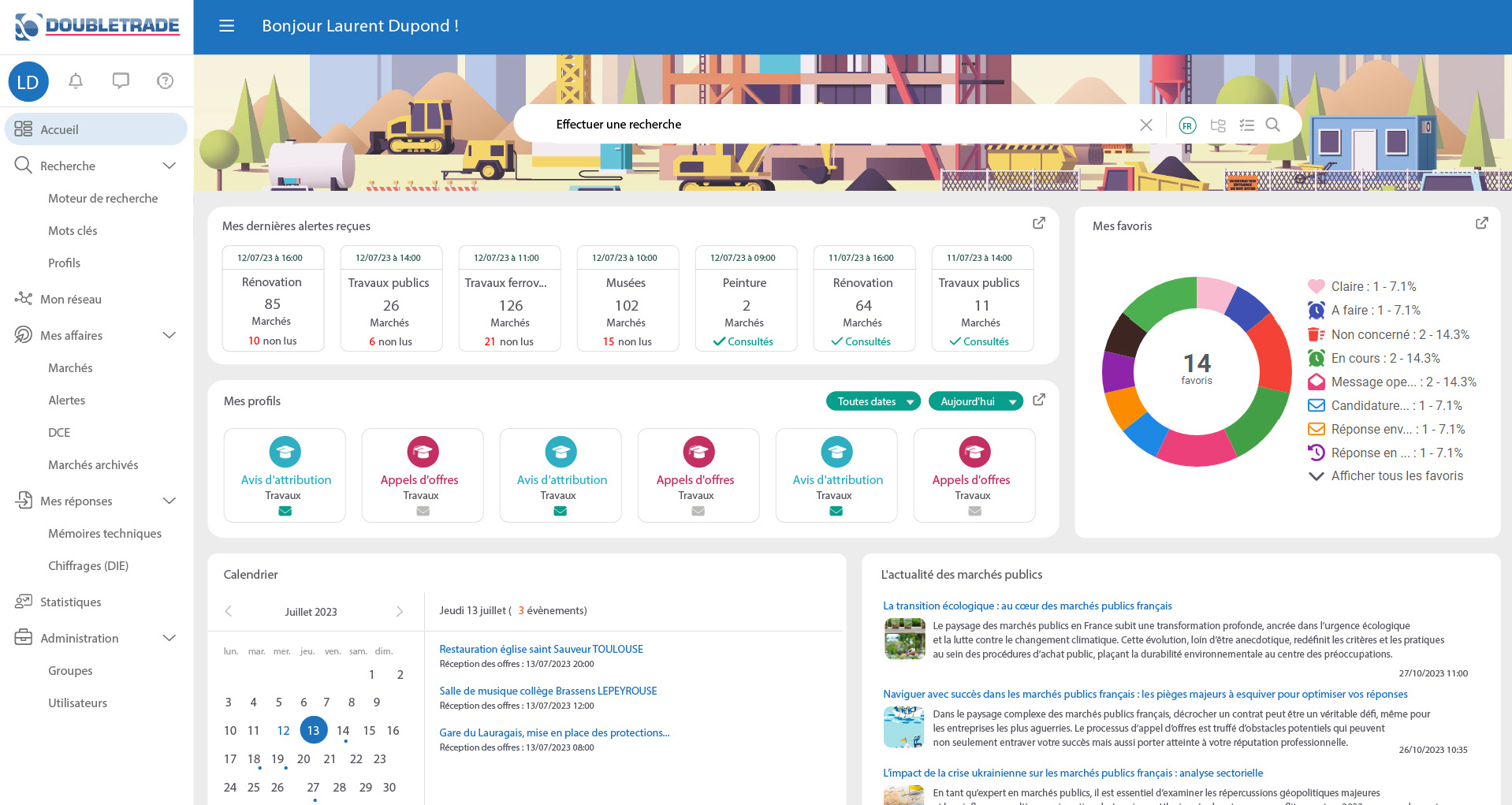Go to previous month in calendar
The width and height of the screenshot is (1512, 805).
click(229, 611)
